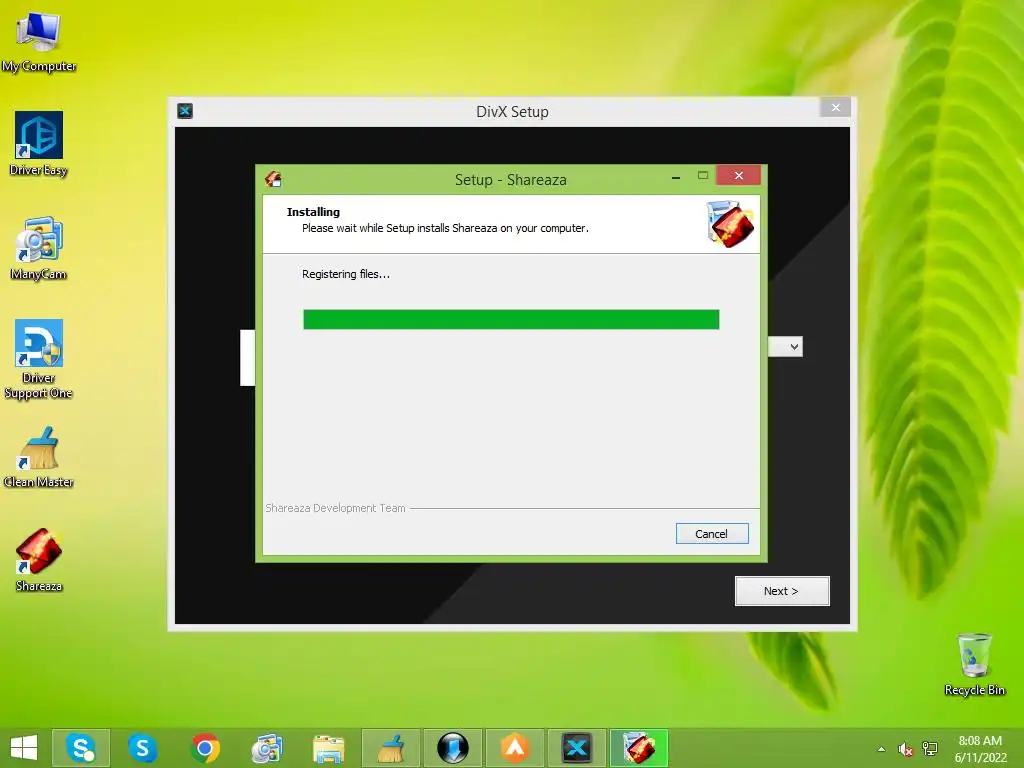
Task: Switch to Clean Master broom taskbar icon
Action: click(x=391, y=748)
